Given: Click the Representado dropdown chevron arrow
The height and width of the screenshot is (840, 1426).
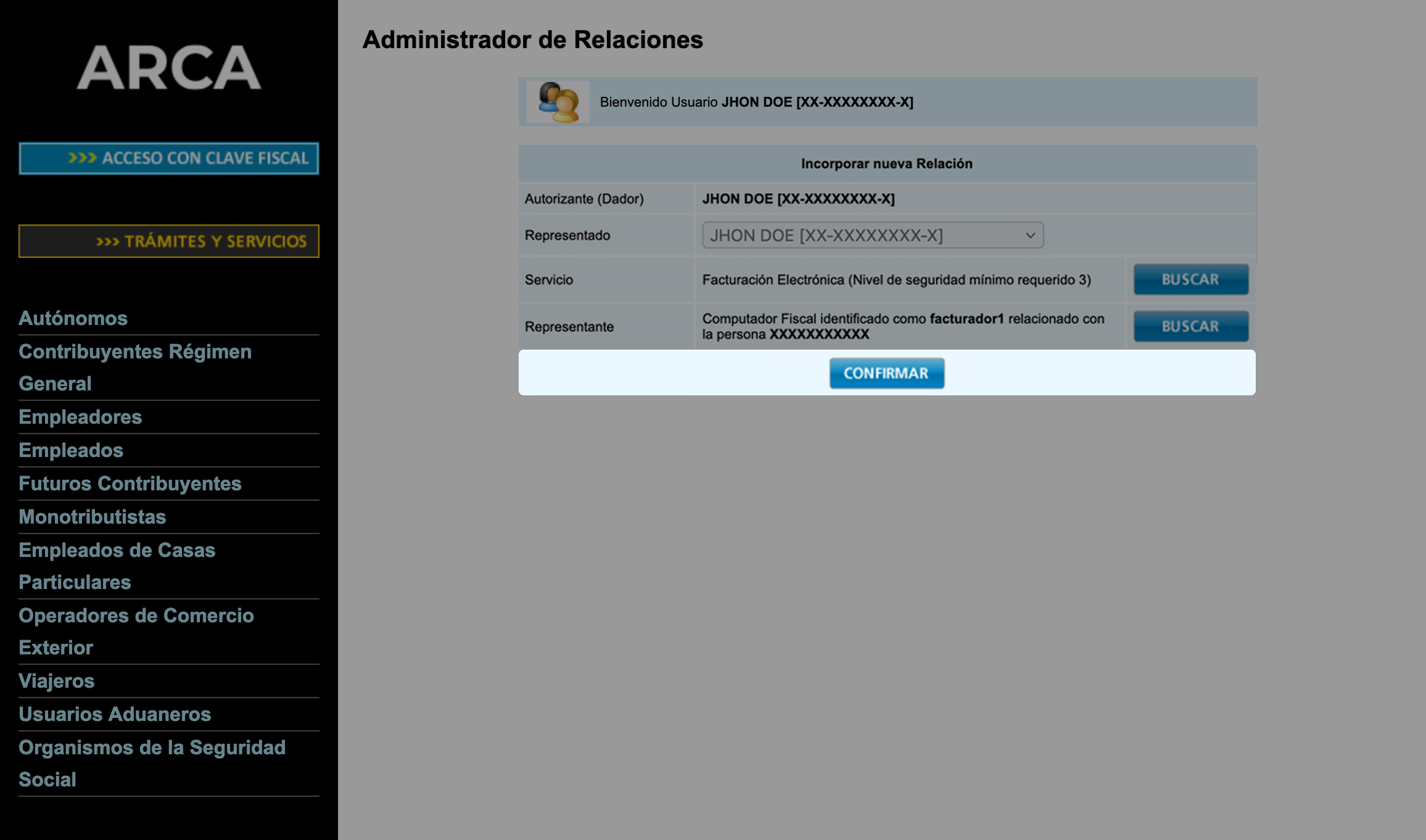Looking at the screenshot, I should (1030, 235).
